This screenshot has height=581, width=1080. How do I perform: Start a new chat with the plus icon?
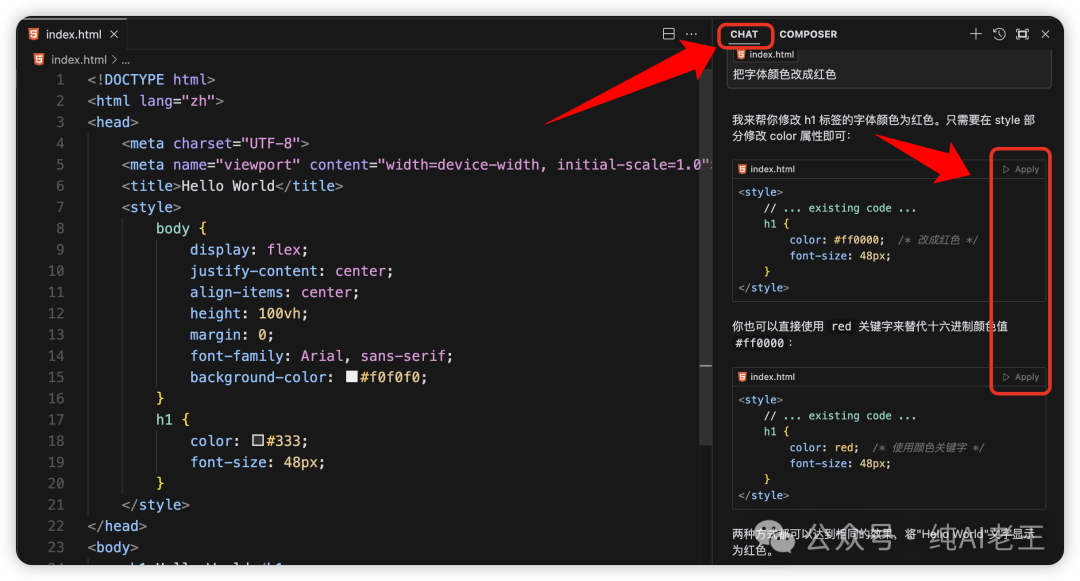[x=976, y=34]
